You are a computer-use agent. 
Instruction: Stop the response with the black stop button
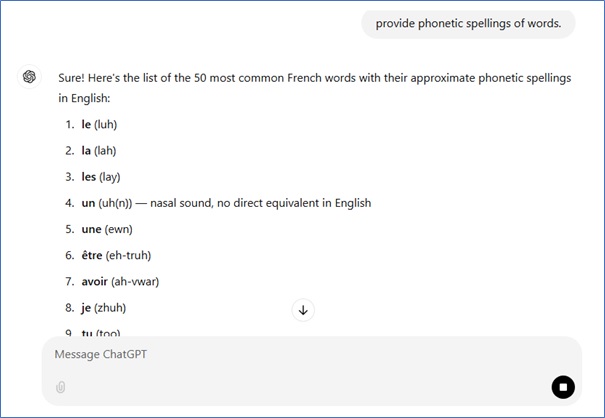(x=563, y=387)
